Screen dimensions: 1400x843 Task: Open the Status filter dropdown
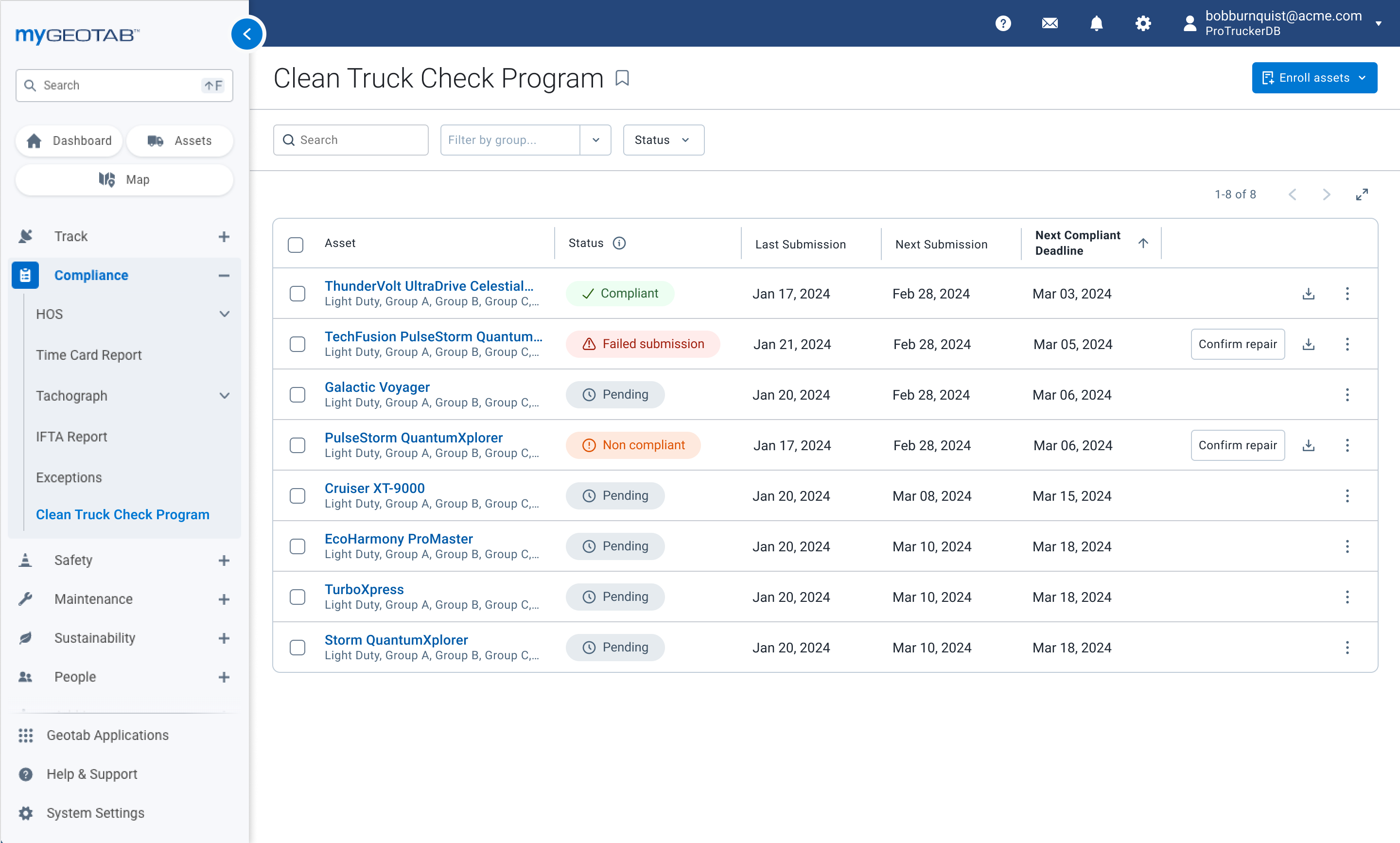[x=663, y=140]
